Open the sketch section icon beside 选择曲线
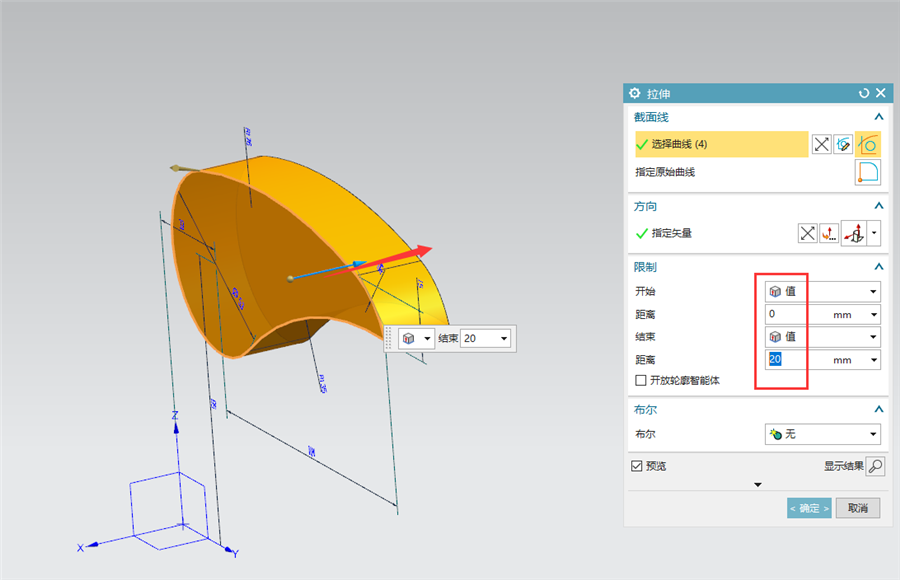The image size is (900, 580). [843, 144]
